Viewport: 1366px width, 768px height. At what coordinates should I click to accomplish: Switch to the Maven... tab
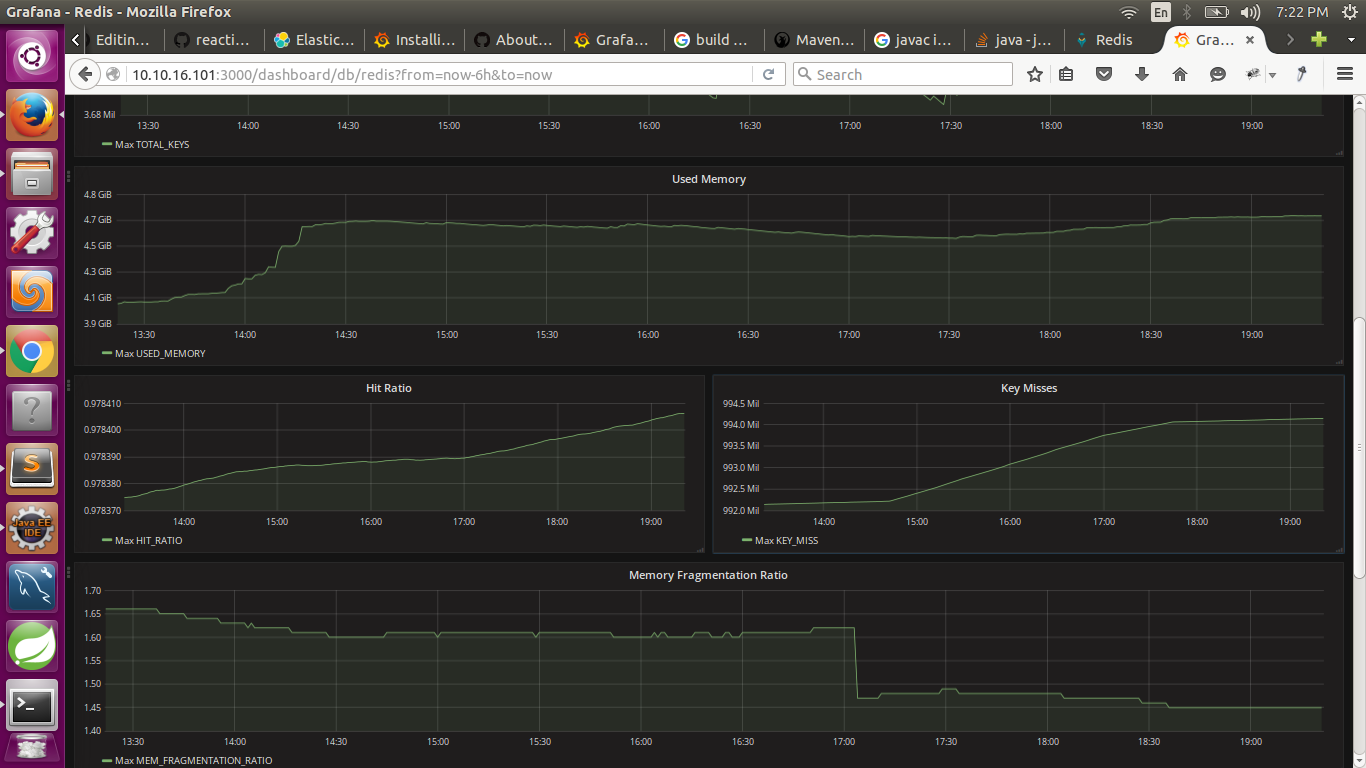pos(814,40)
